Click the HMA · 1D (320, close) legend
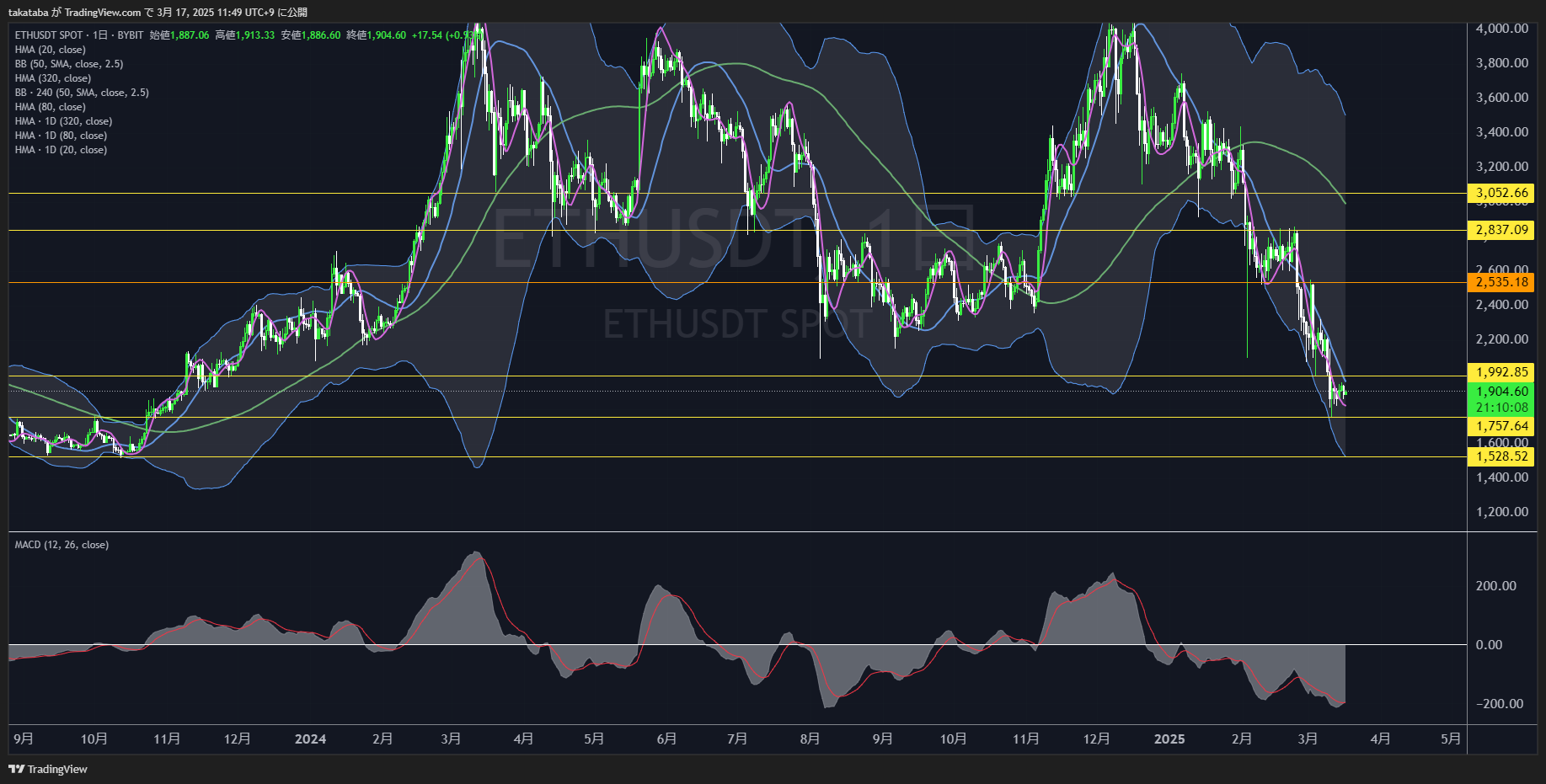This screenshot has width=1546, height=784. pos(63,121)
